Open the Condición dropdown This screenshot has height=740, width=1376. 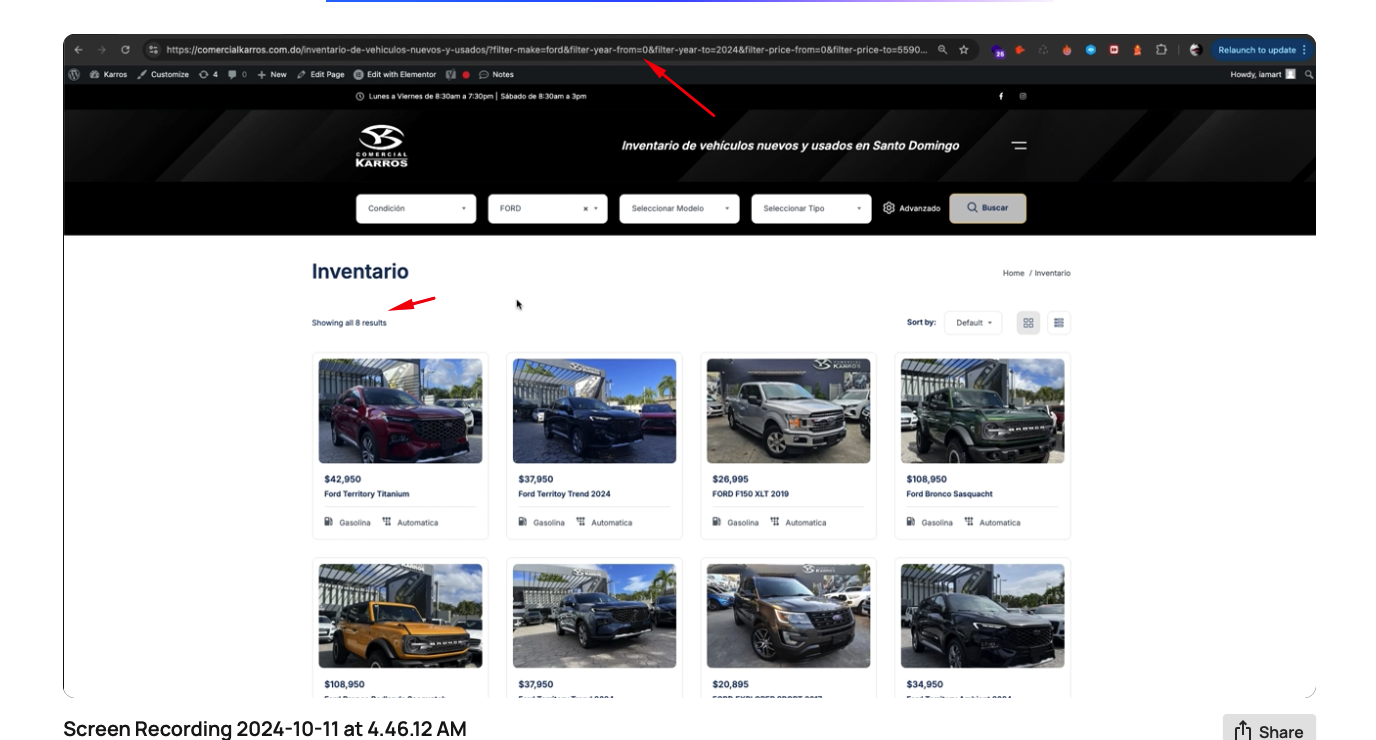tap(416, 208)
